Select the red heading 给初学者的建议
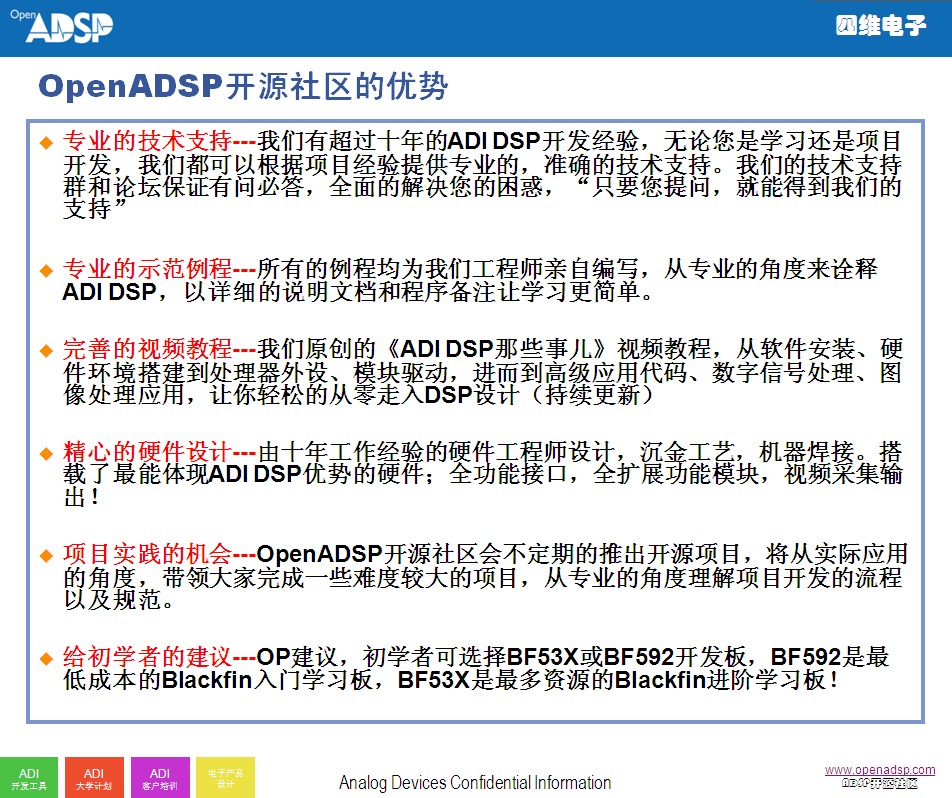952x798 pixels. (148, 656)
